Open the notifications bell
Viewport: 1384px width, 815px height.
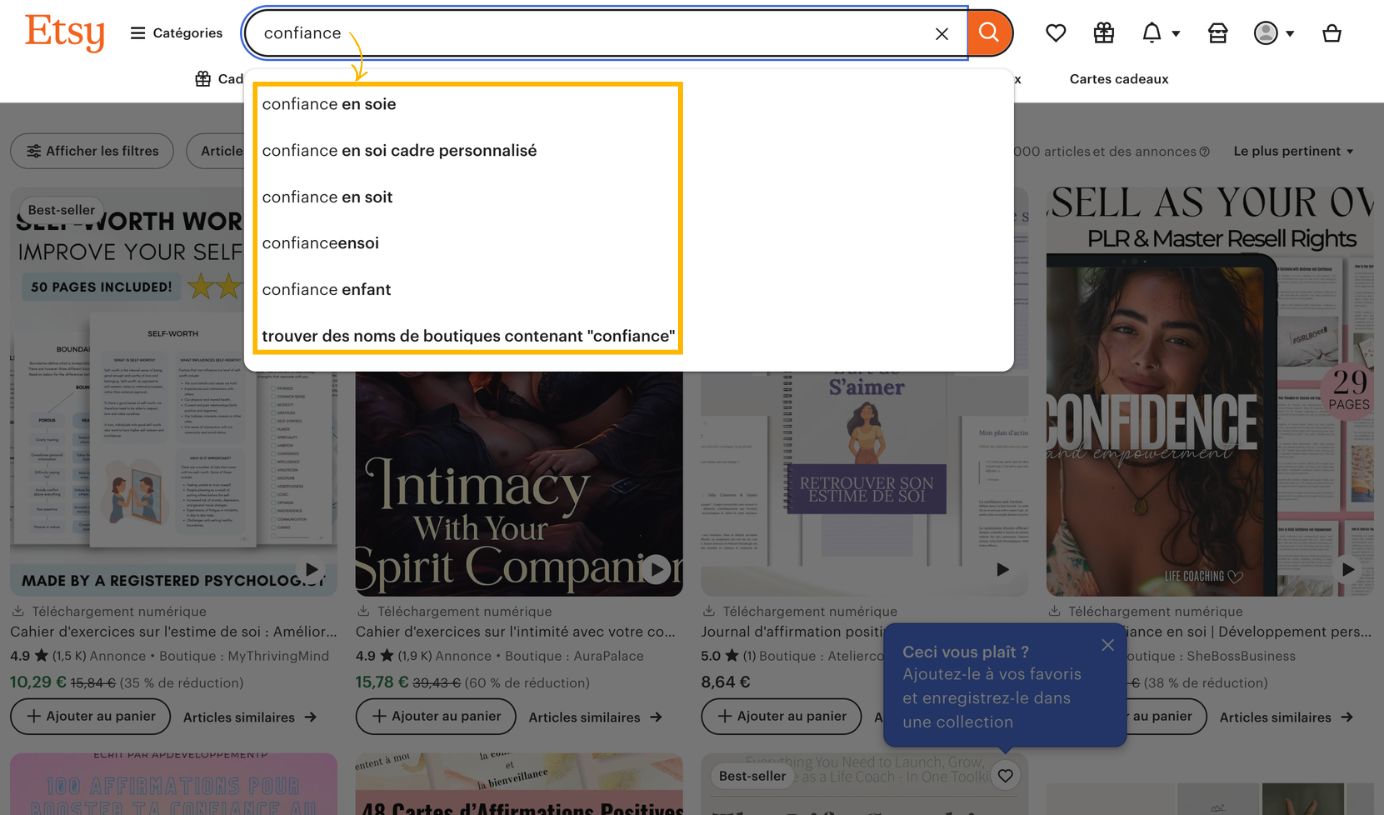pyautogui.click(x=1152, y=32)
